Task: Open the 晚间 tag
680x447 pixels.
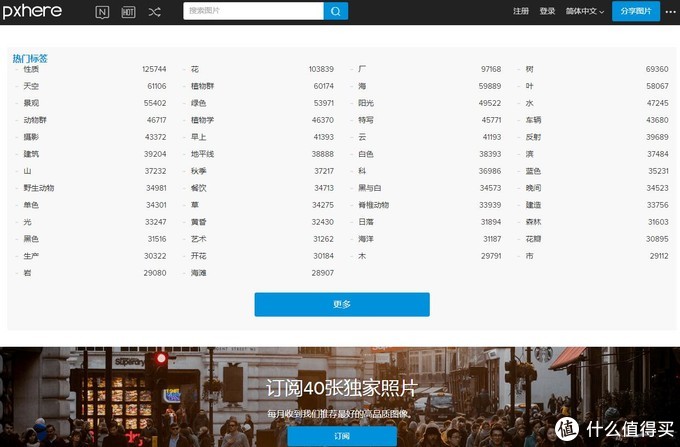Action: (x=533, y=188)
